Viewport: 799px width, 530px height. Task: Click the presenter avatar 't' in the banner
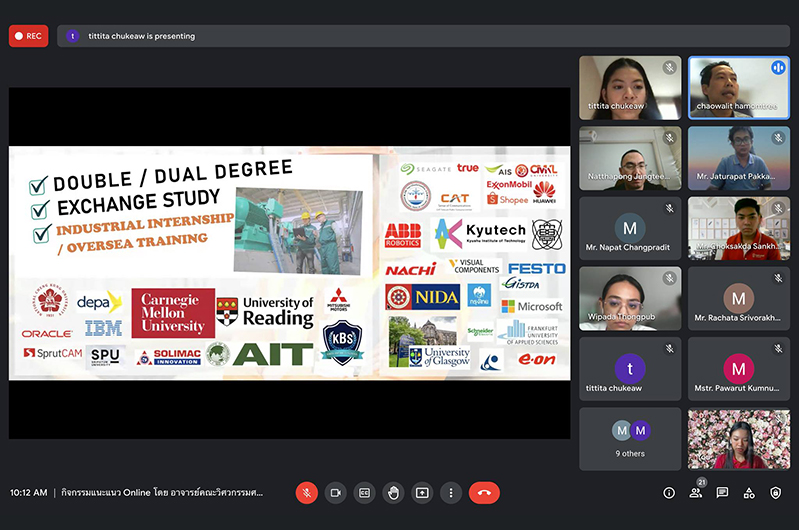(73, 36)
